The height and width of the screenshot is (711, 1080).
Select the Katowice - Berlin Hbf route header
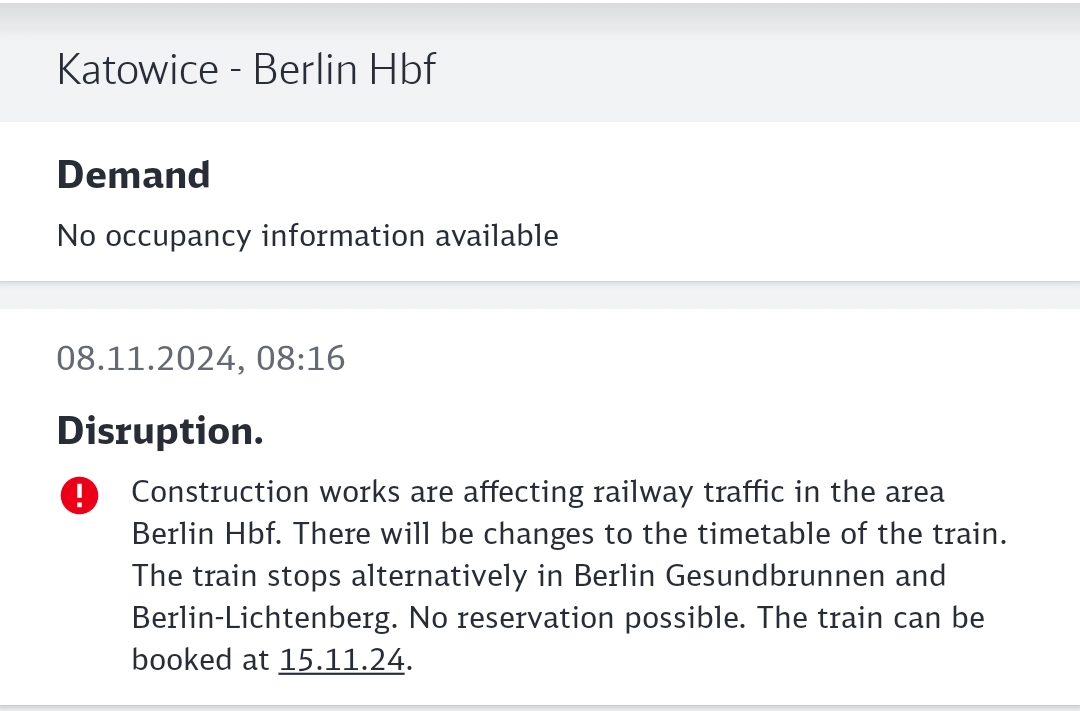click(246, 70)
